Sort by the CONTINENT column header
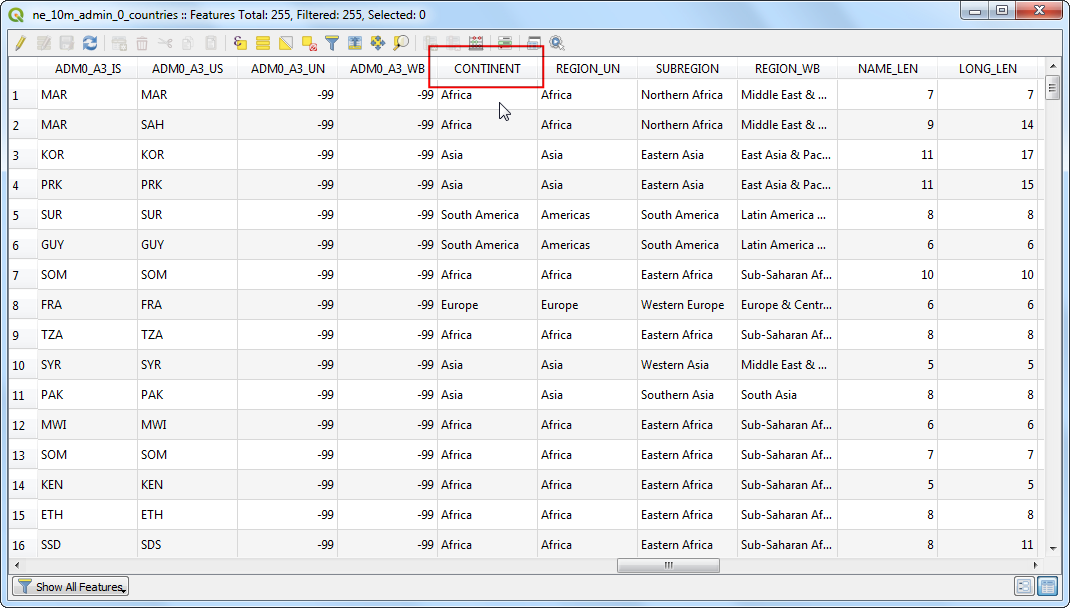Viewport: 1070px width, 608px height. [x=487, y=69]
